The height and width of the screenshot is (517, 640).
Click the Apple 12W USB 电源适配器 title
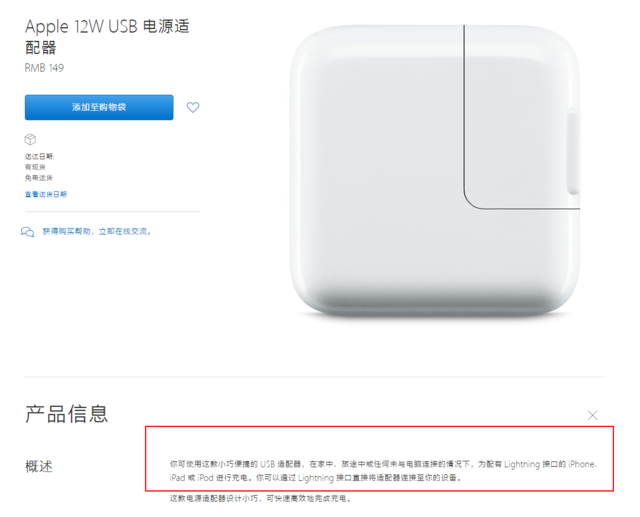107,37
